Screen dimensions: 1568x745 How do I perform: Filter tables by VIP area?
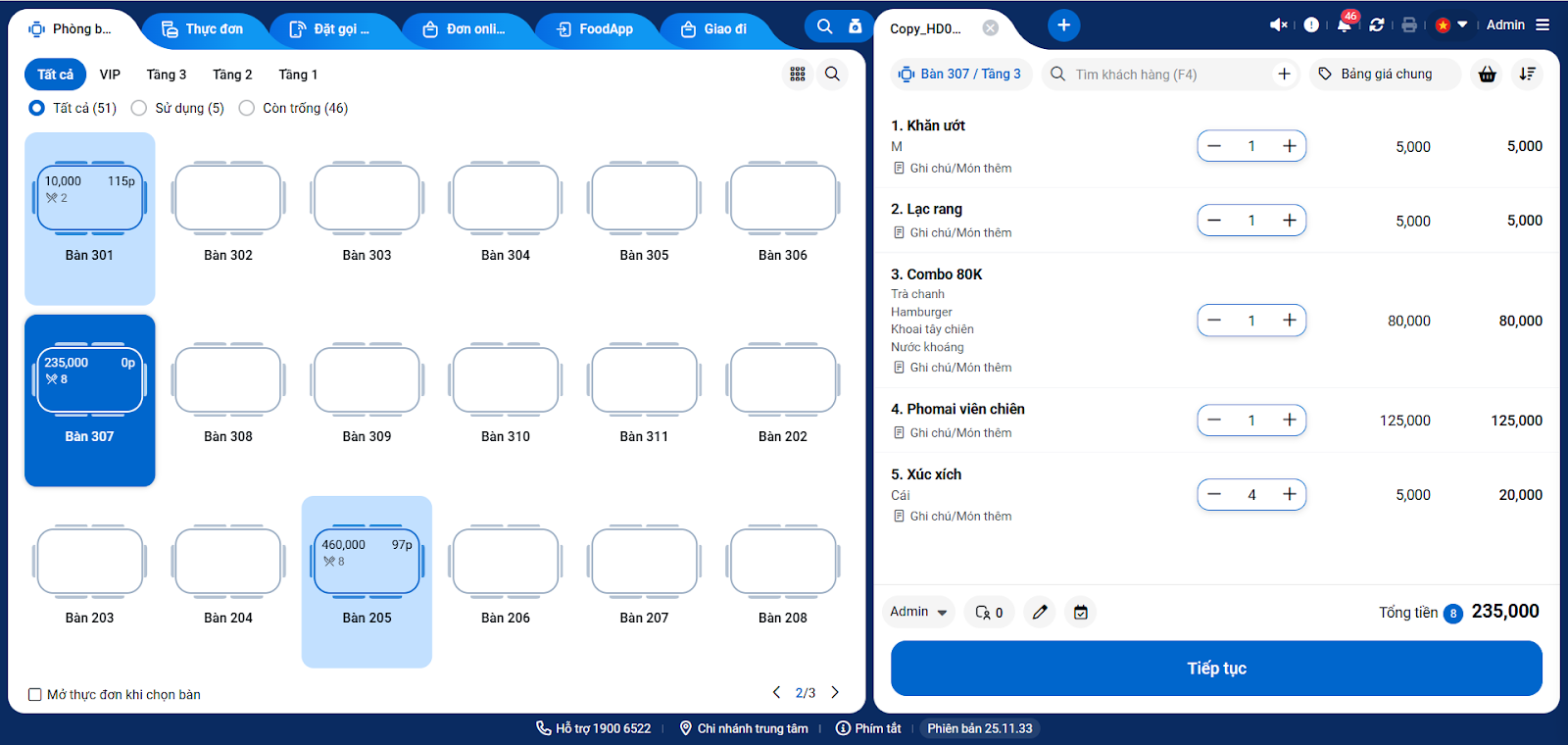(110, 74)
